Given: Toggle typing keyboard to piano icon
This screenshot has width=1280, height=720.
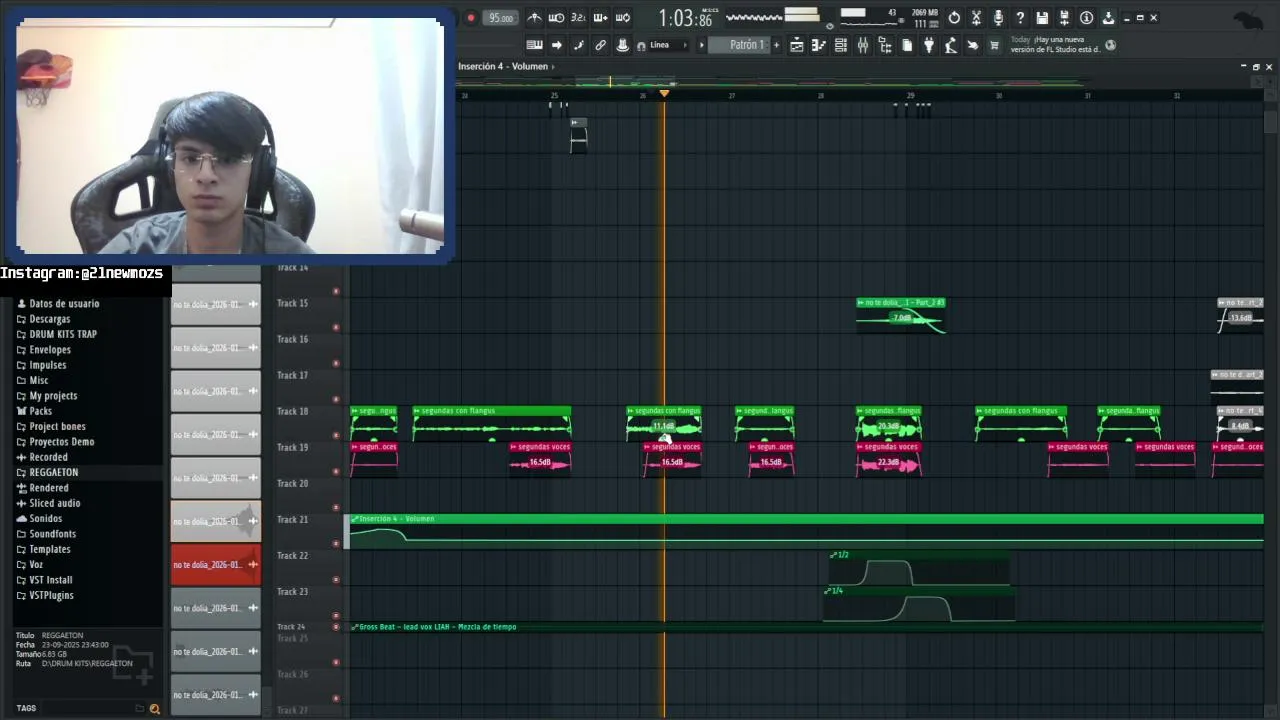Looking at the screenshot, I should coord(534,45).
